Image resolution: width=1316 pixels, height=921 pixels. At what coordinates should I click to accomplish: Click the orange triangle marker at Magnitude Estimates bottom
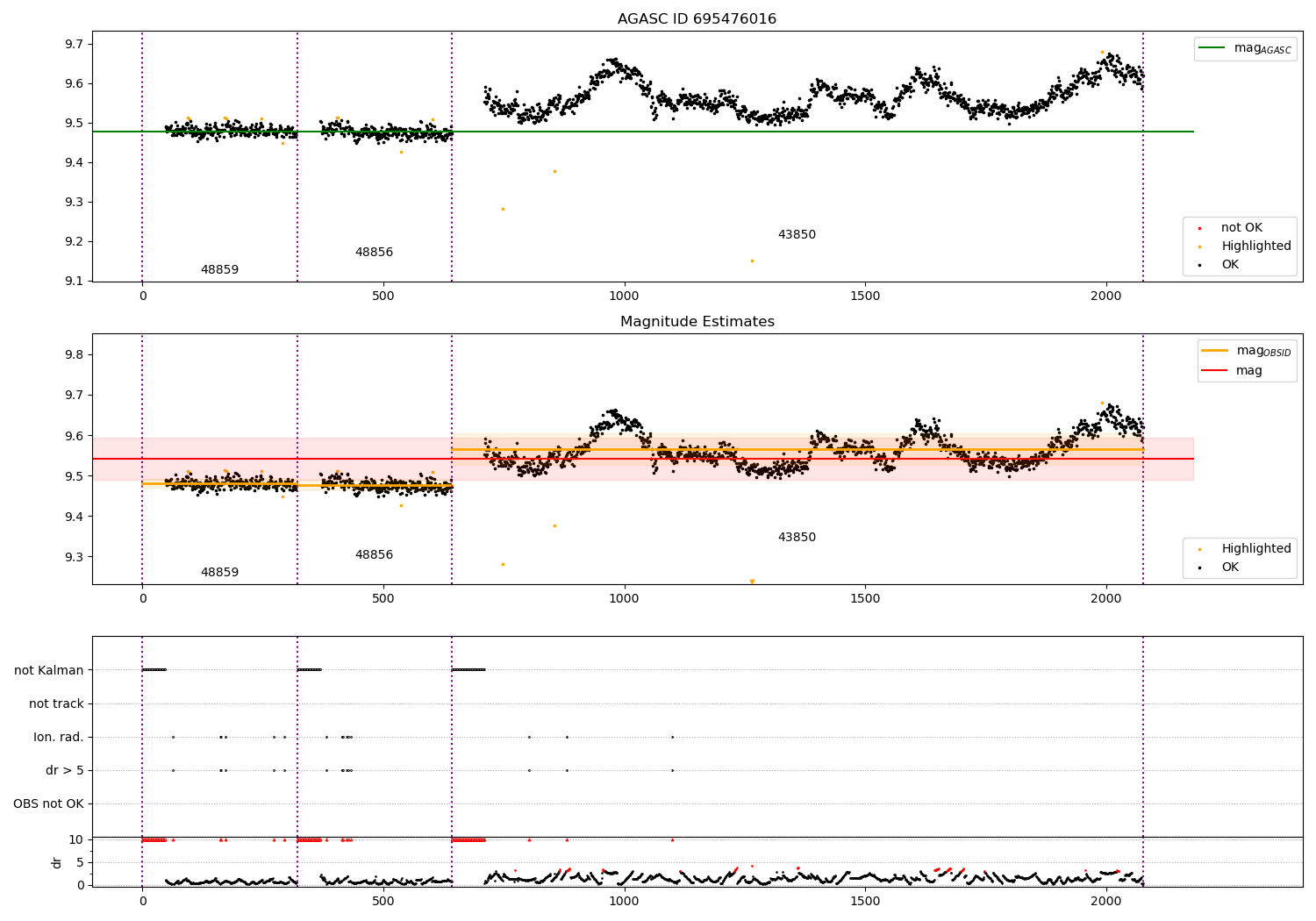pos(752,582)
